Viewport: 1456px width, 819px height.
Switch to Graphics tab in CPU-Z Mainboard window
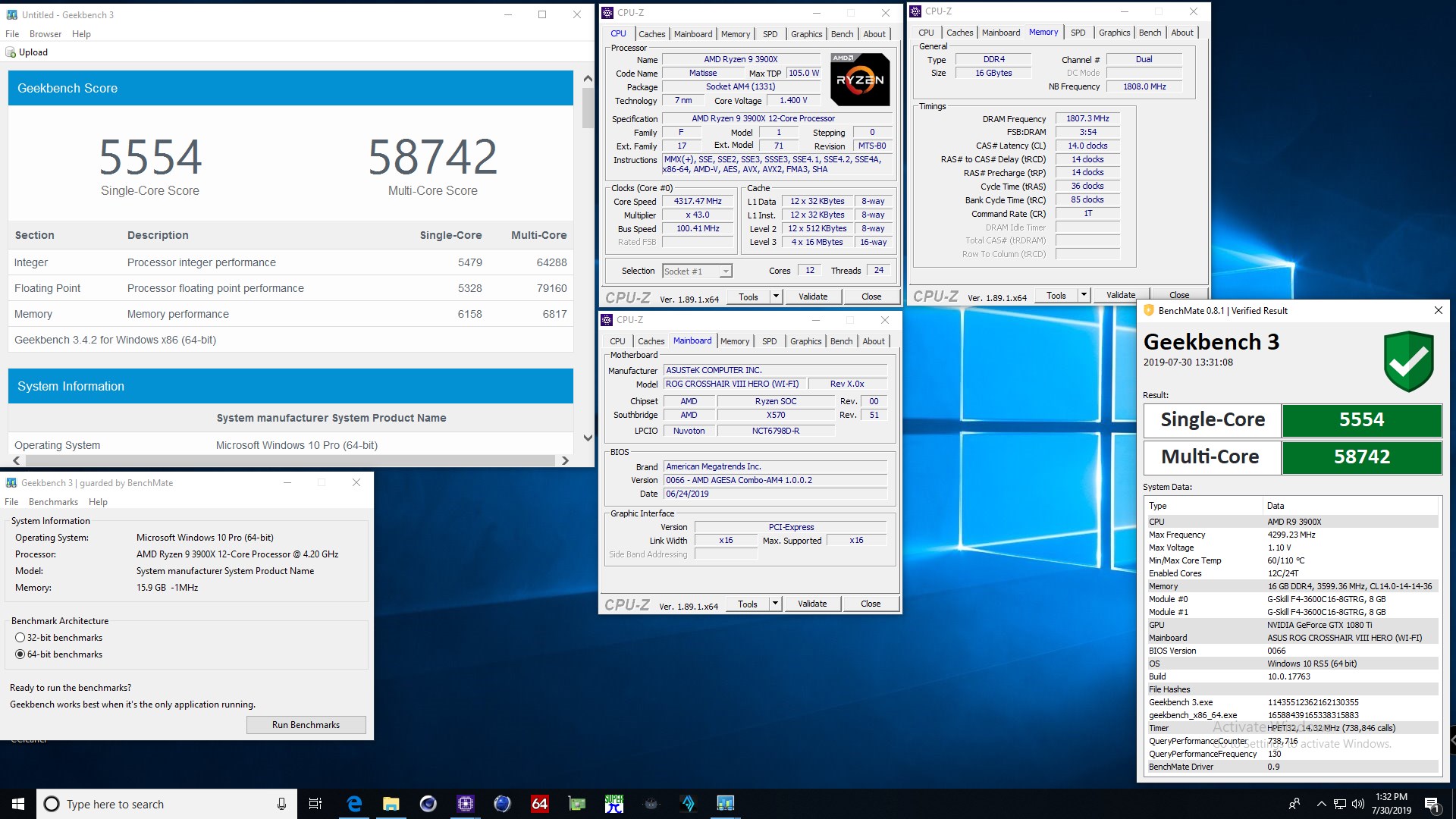pos(805,341)
